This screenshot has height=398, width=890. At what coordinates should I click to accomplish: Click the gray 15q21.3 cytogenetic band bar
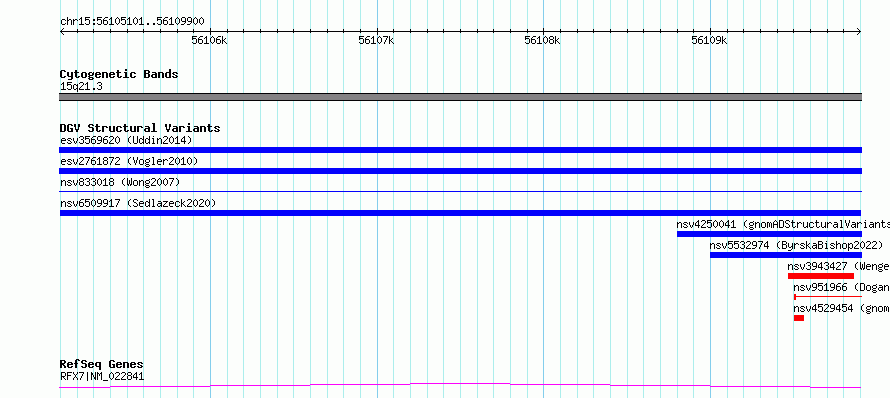[x=460, y=97]
